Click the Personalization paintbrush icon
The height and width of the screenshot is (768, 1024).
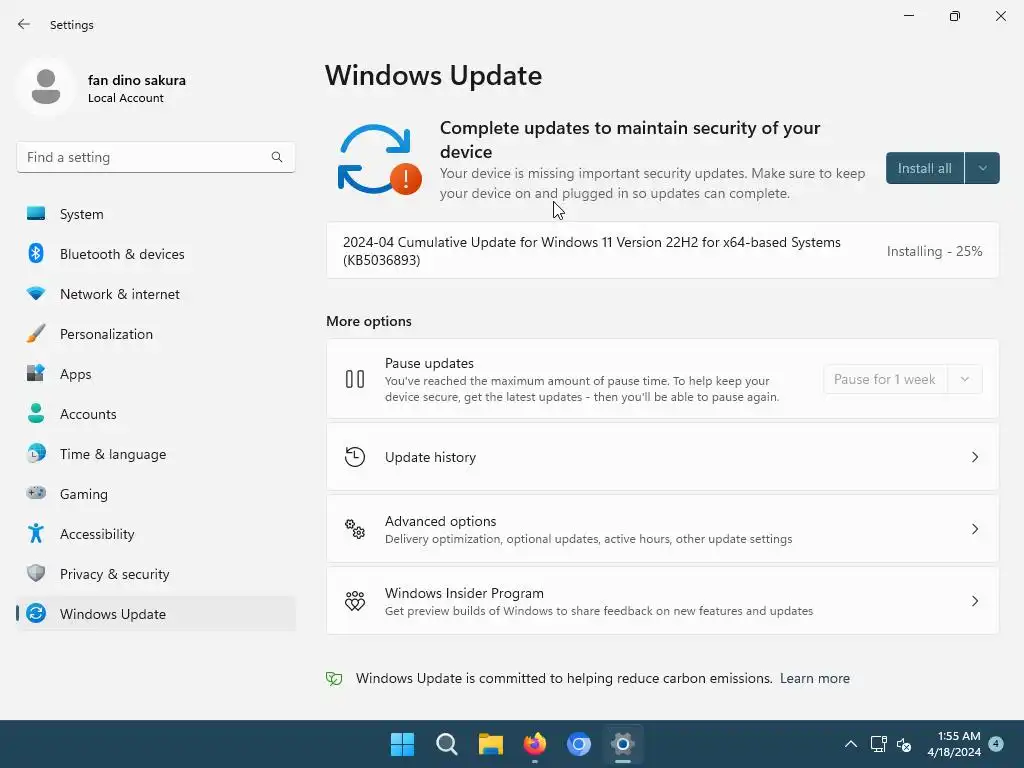click(x=36, y=334)
